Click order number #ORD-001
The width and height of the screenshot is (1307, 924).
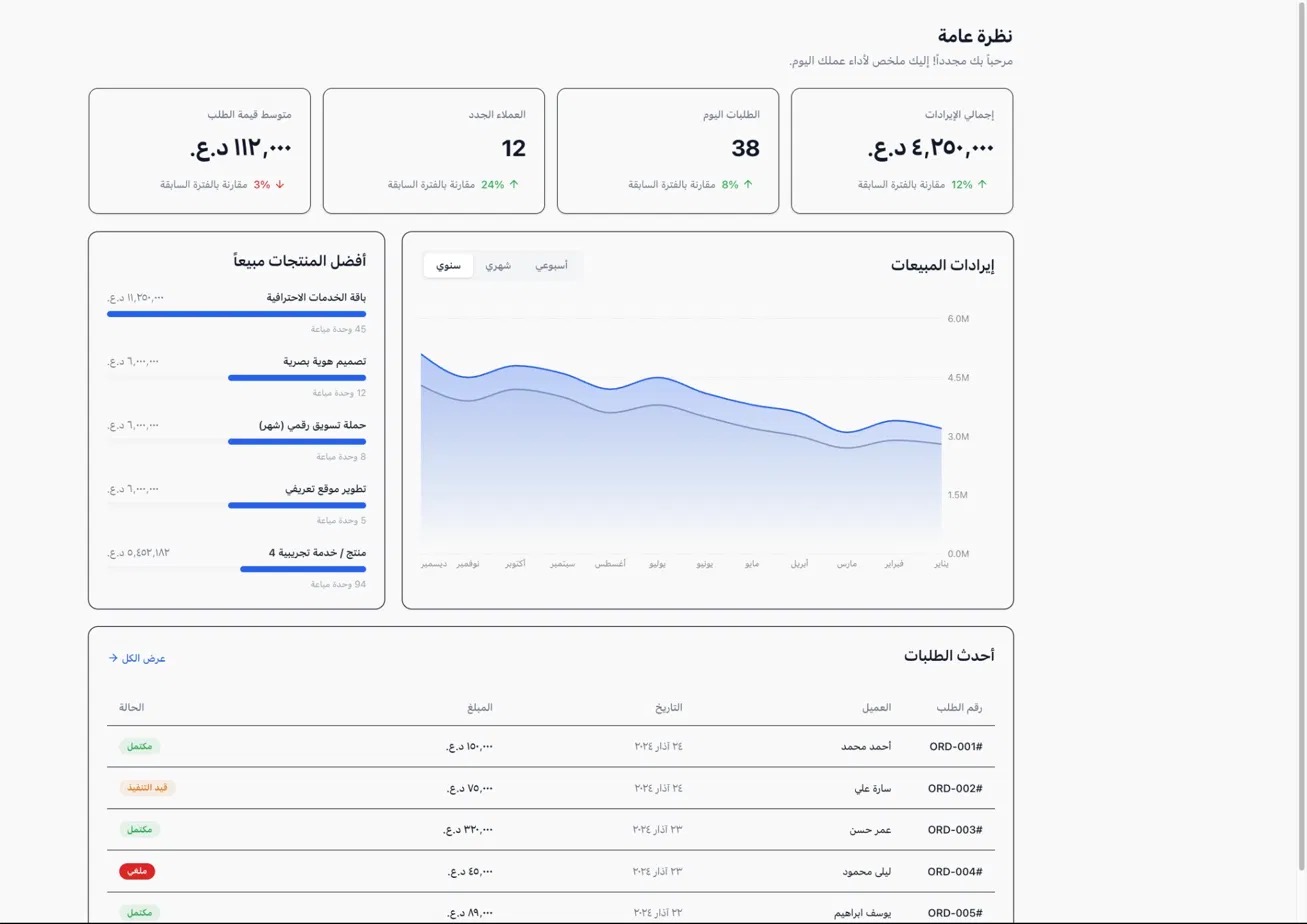[955, 746]
